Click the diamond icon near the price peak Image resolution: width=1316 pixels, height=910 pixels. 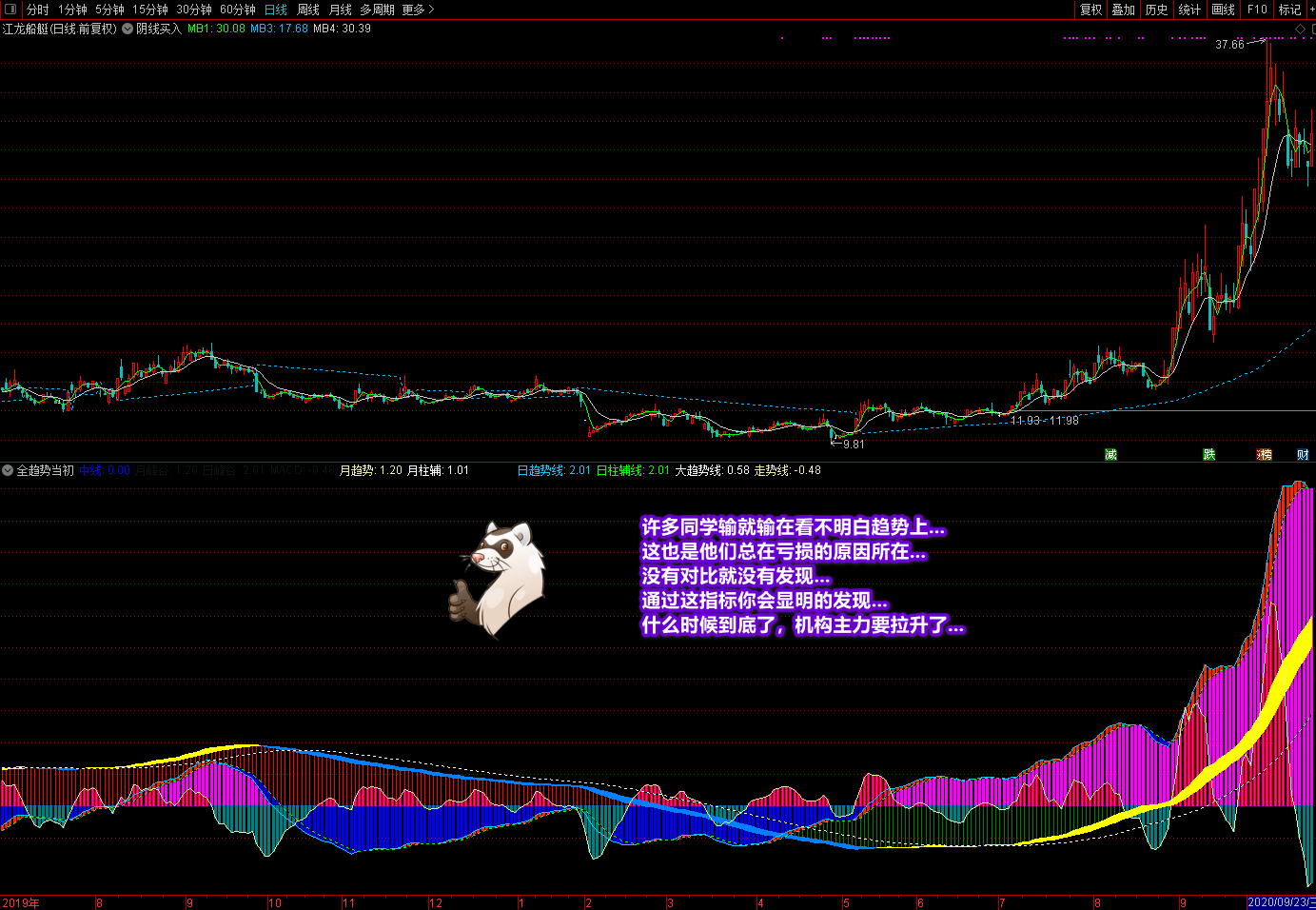point(1300,30)
